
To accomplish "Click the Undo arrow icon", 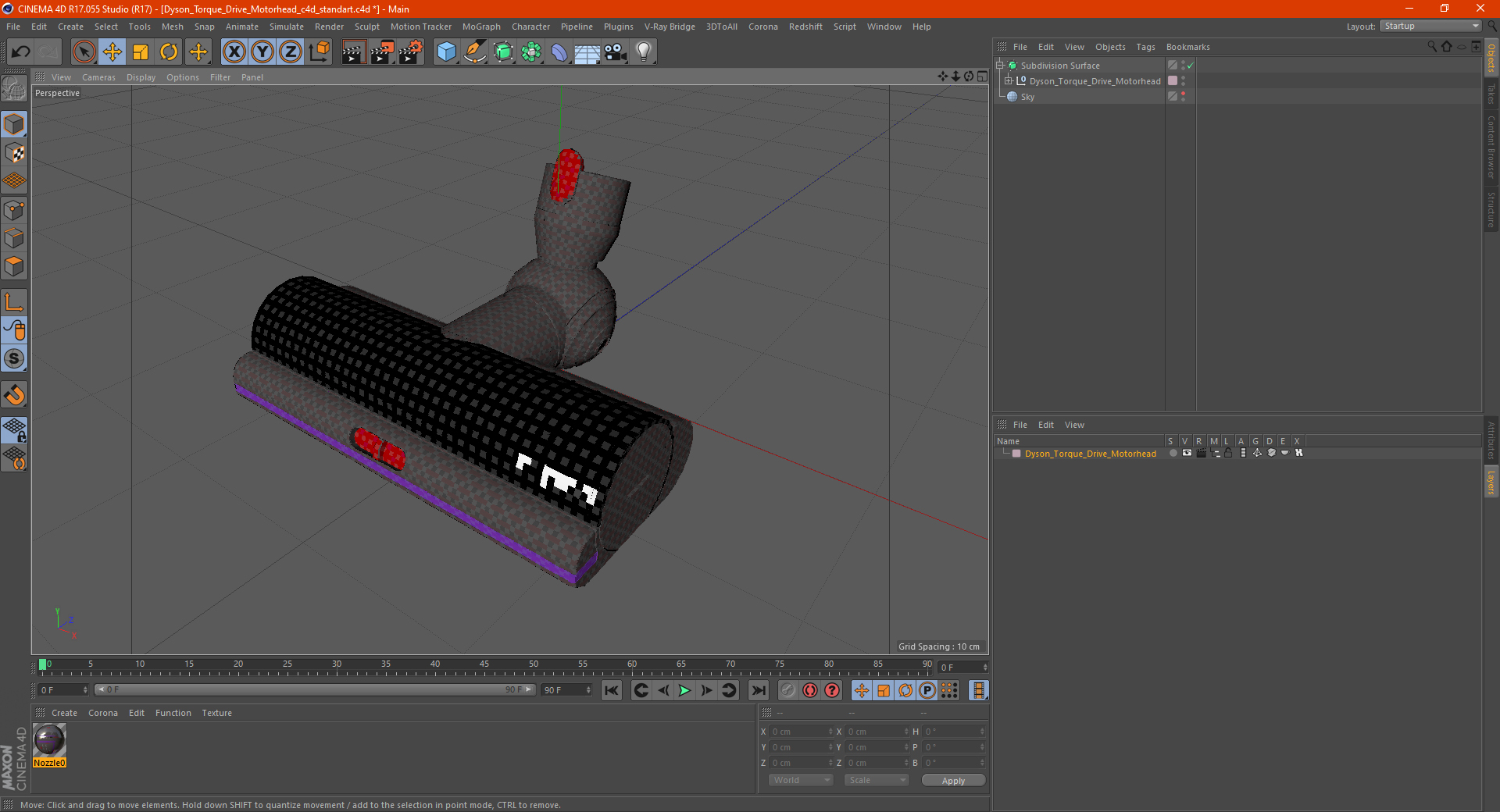I will coord(21,52).
